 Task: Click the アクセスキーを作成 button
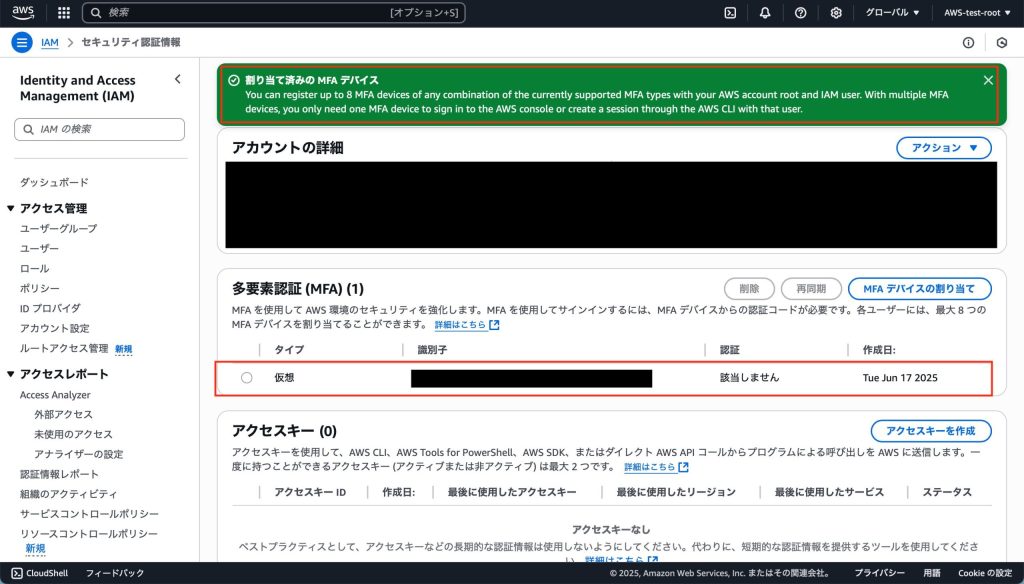point(931,431)
